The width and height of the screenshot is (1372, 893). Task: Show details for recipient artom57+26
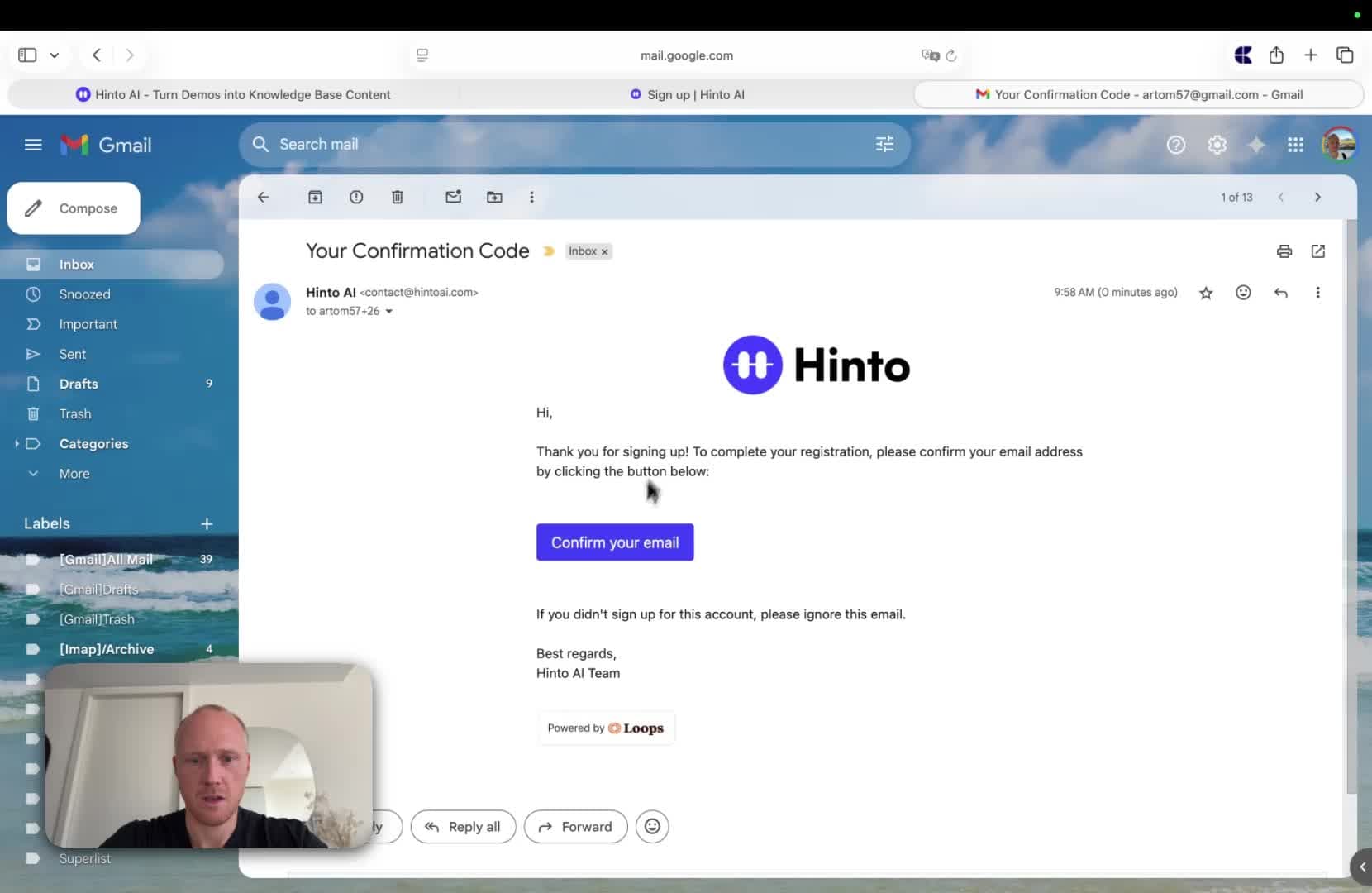pyautogui.click(x=388, y=311)
